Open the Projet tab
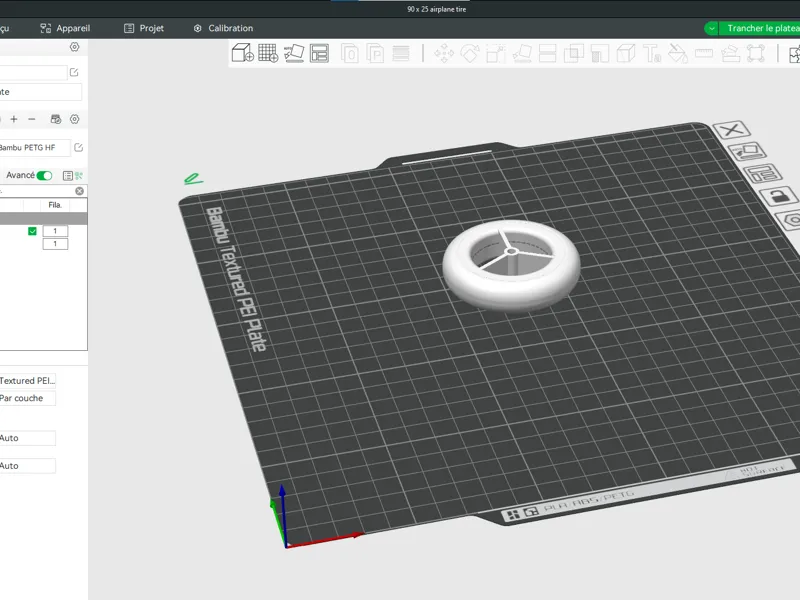Screen dimensions: 800x600 coord(144,28)
